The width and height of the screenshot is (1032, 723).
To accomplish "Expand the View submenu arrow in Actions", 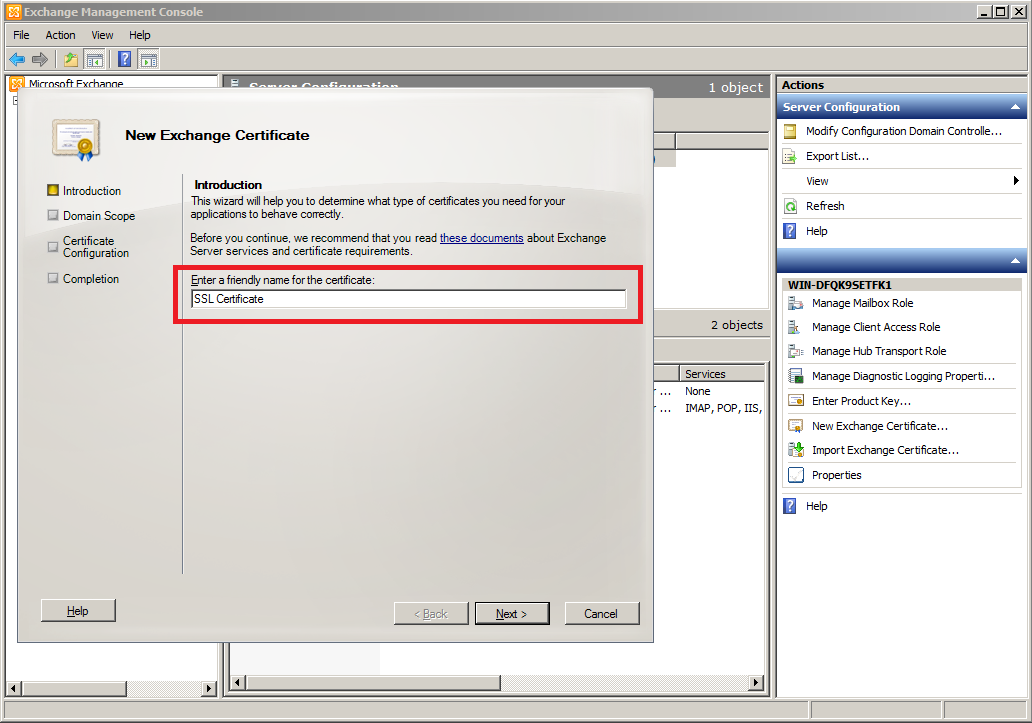I will (1016, 181).
